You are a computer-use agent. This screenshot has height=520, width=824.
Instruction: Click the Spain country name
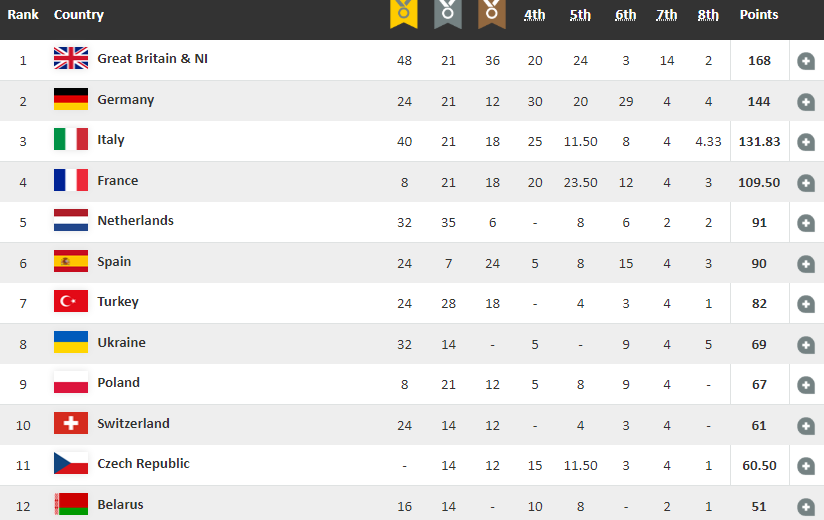[x=114, y=262]
